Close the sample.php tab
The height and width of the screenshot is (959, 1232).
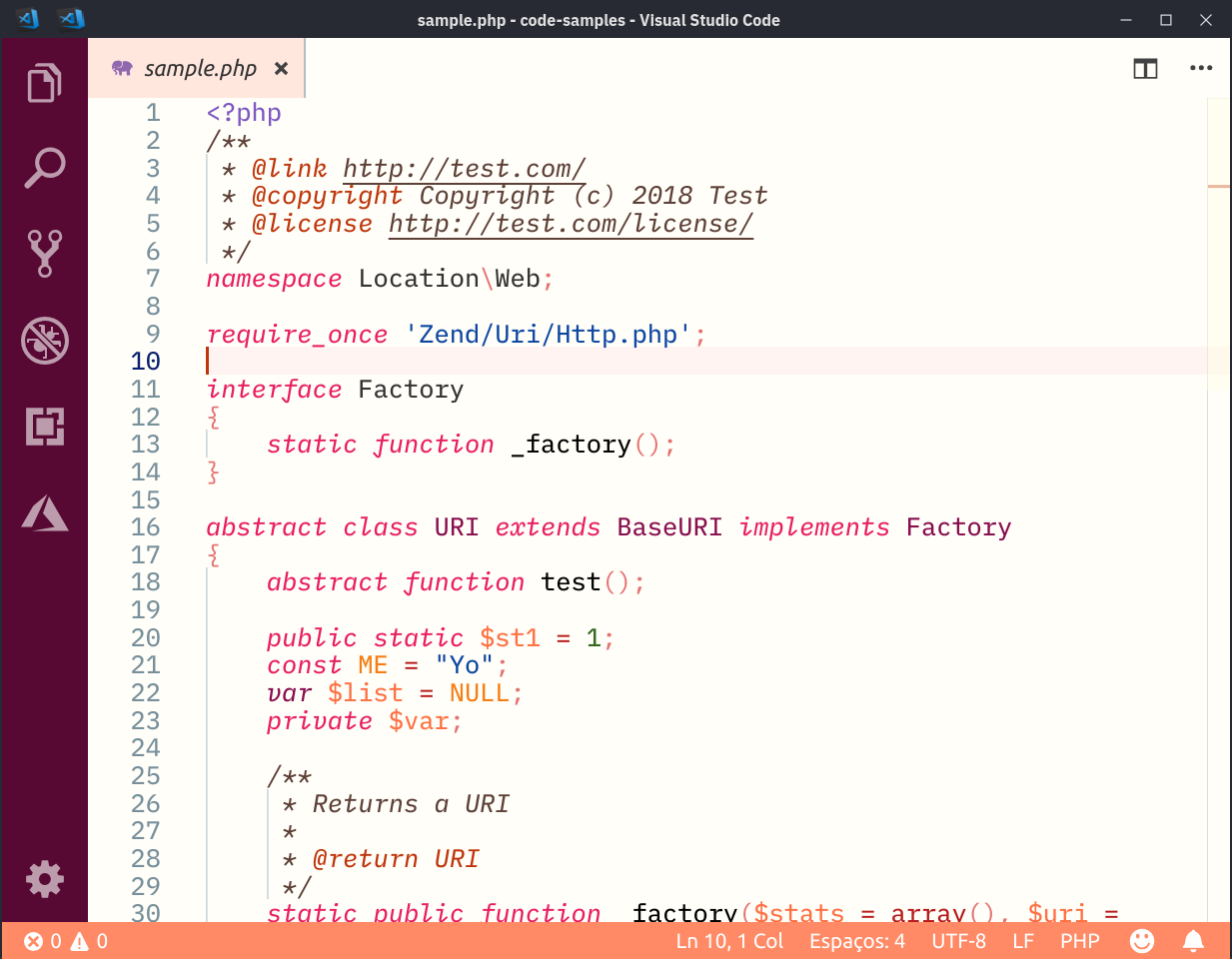282,68
